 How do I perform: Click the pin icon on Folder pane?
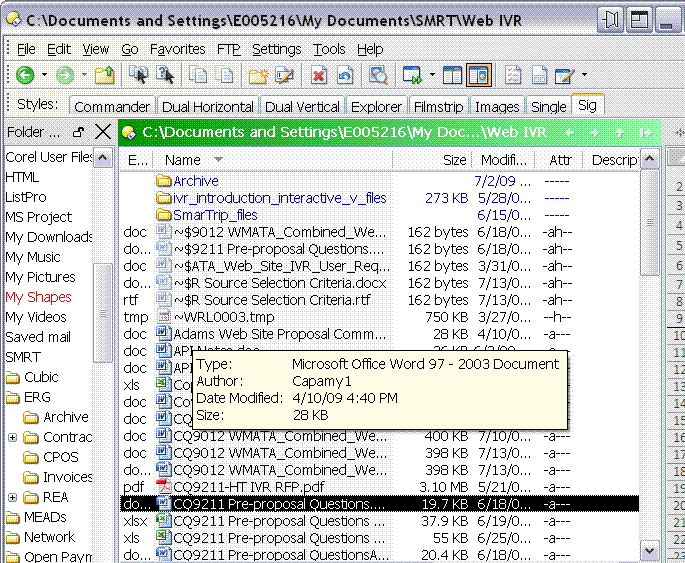click(79, 132)
